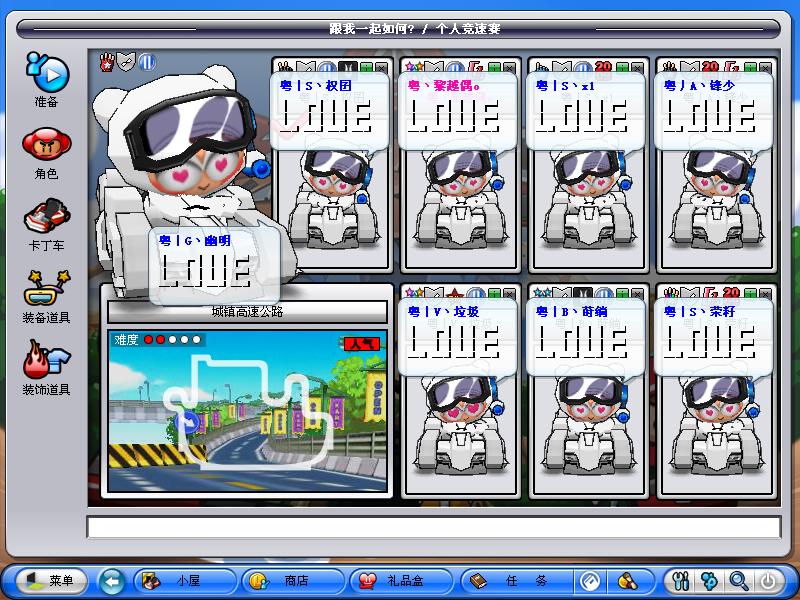Click the power exit icon in bottom bar

767,580
